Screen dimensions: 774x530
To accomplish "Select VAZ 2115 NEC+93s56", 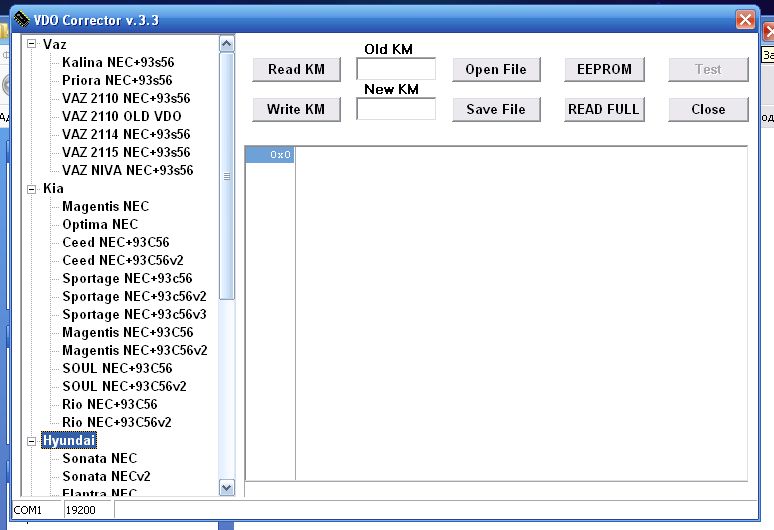I will [126, 152].
